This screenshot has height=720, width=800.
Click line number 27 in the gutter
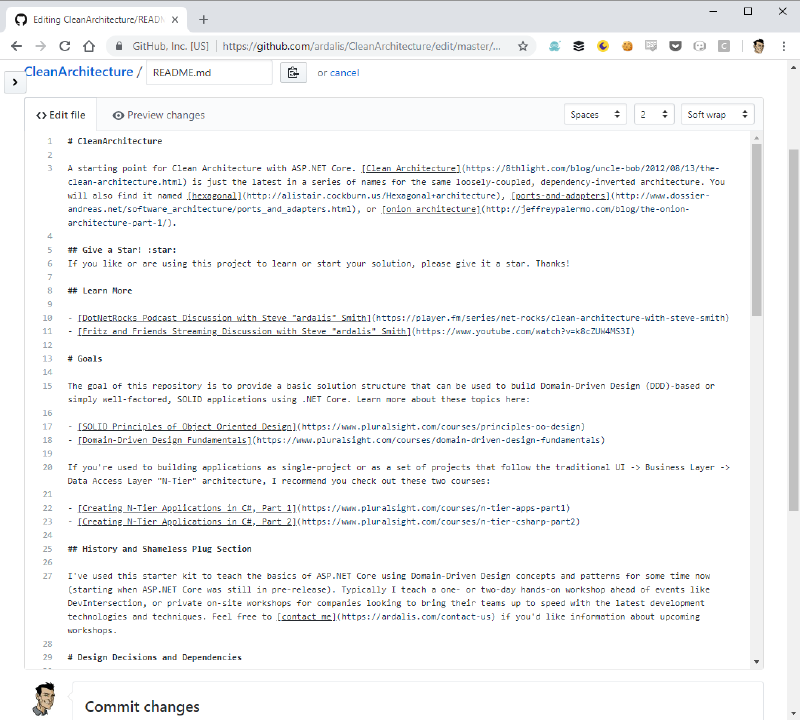(x=47, y=576)
